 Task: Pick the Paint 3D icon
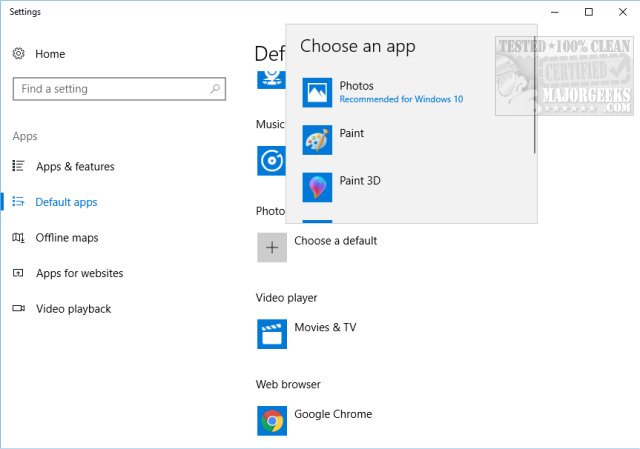point(317,187)
